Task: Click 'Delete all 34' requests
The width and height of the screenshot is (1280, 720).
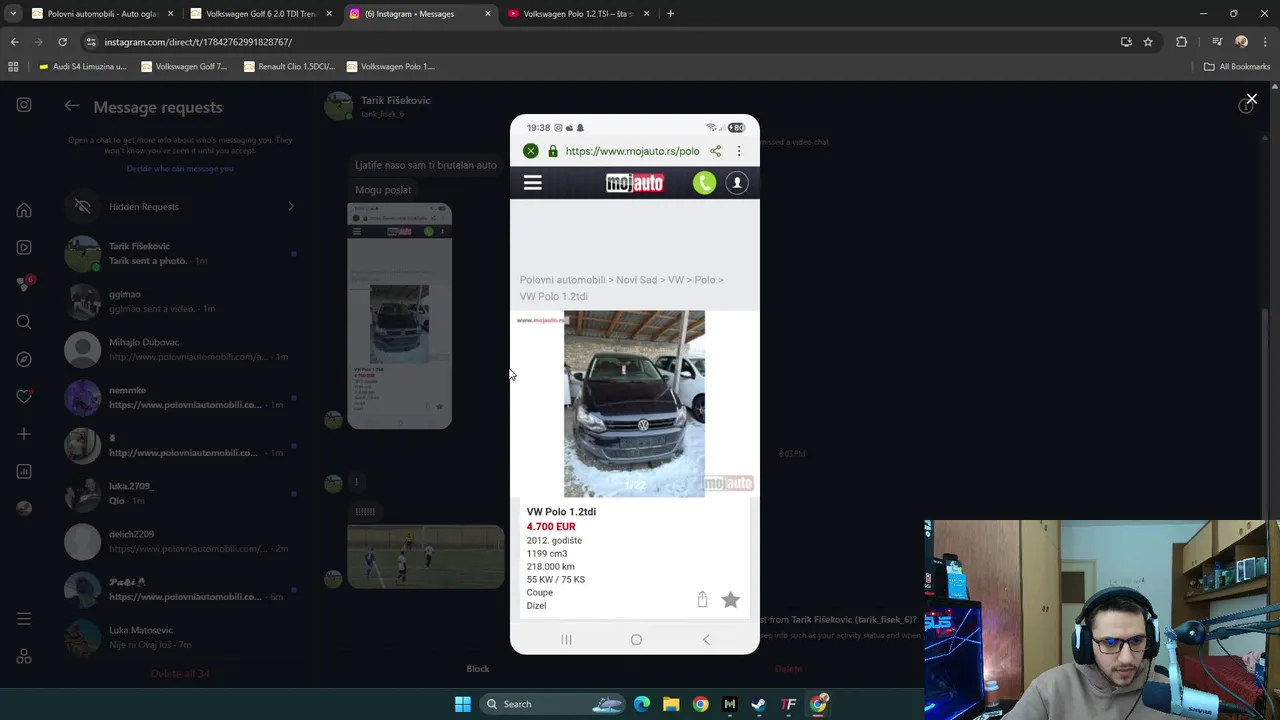Action: pos(180,674)
